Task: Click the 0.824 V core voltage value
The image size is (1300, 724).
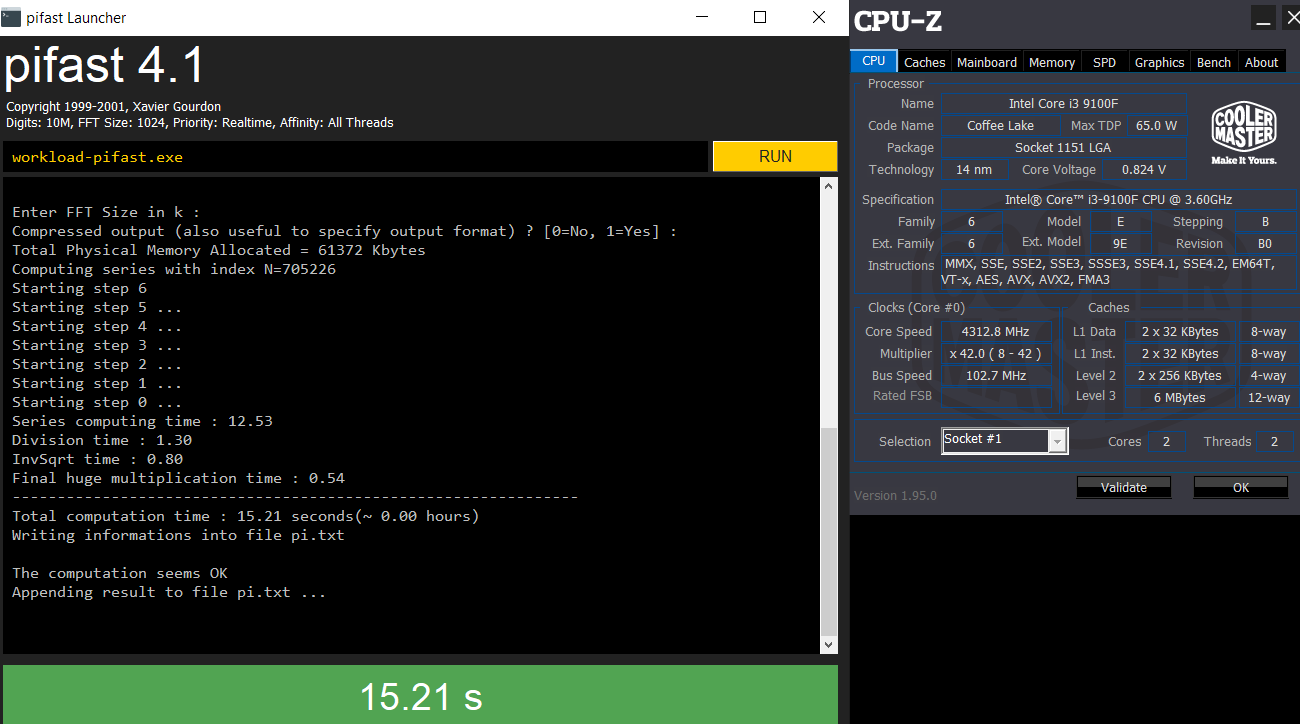Action: pyautogui.click(x=1144, y=170)
